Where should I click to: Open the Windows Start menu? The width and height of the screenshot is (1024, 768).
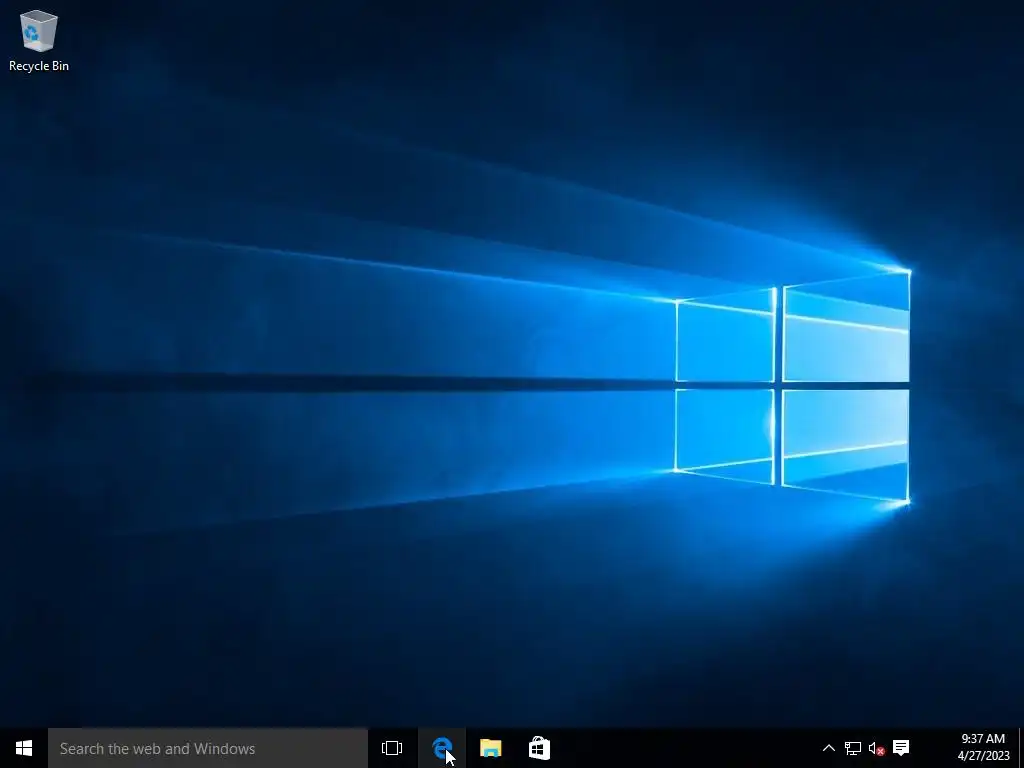tap(24, 748)
